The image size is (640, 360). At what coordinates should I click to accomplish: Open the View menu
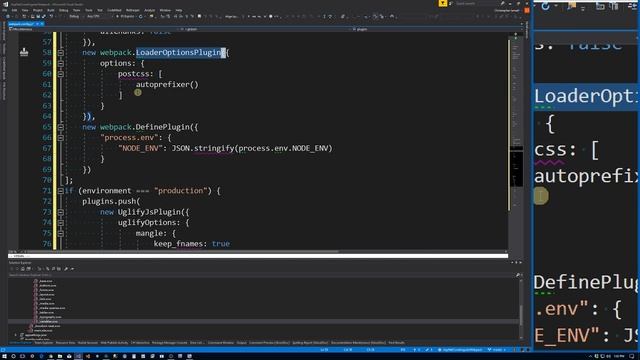pos(25,10)
